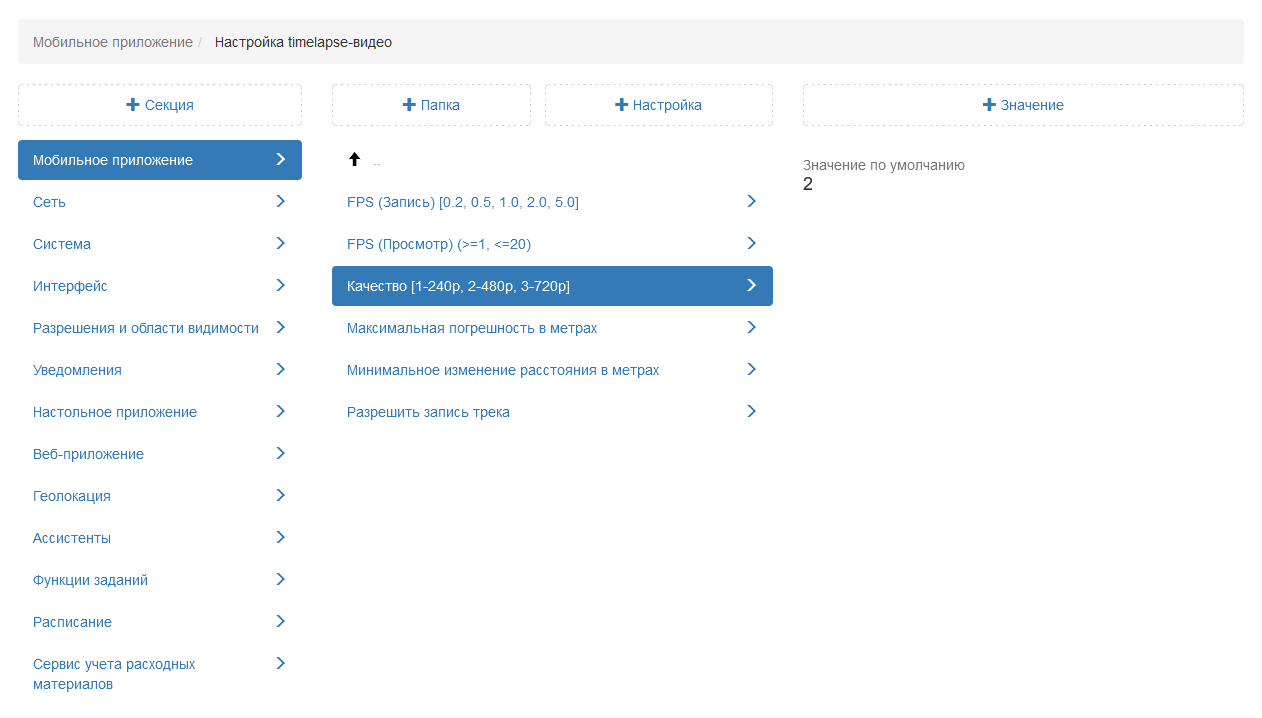Select the Система section

(62, 244)
